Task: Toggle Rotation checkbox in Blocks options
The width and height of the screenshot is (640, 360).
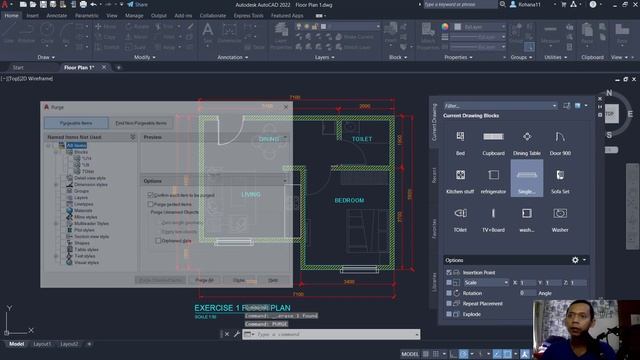Action: tap(449, 293)
